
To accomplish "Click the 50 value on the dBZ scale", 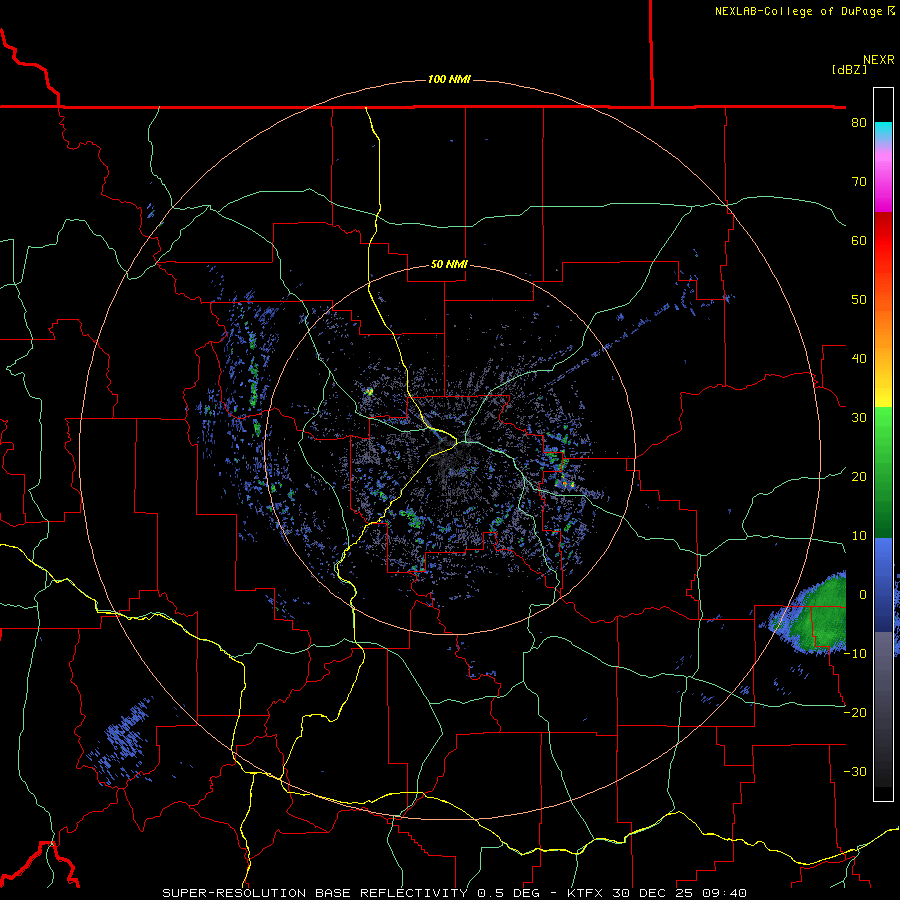I will [859, 300].
